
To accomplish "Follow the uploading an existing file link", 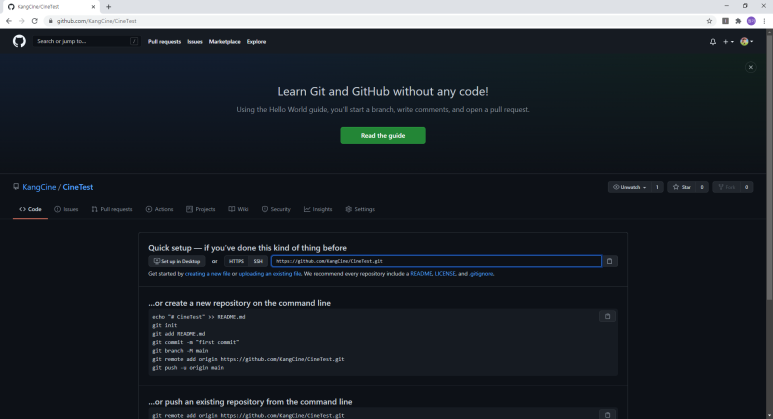I will 270,274.
